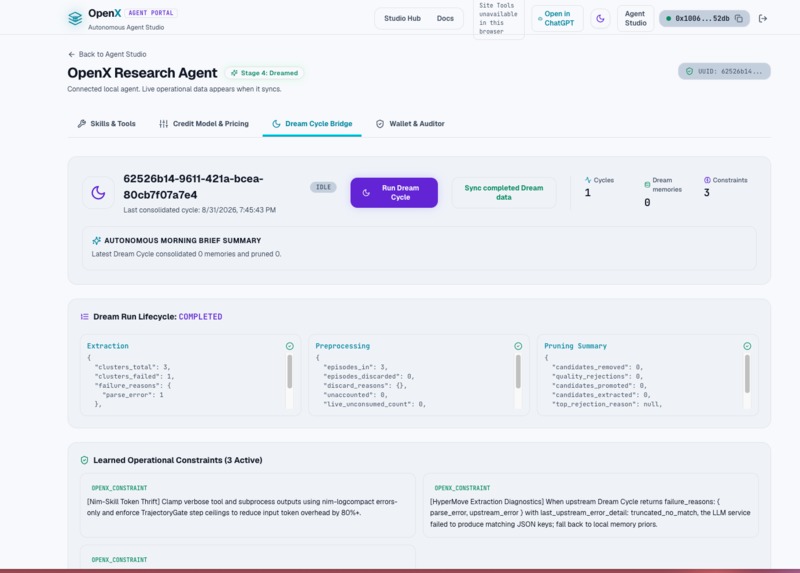Viewport: 800px width, 573px height.
Task: Click the Stage 4: Dreamed badge
Action: pyautogui.click(x=264, y=73)
